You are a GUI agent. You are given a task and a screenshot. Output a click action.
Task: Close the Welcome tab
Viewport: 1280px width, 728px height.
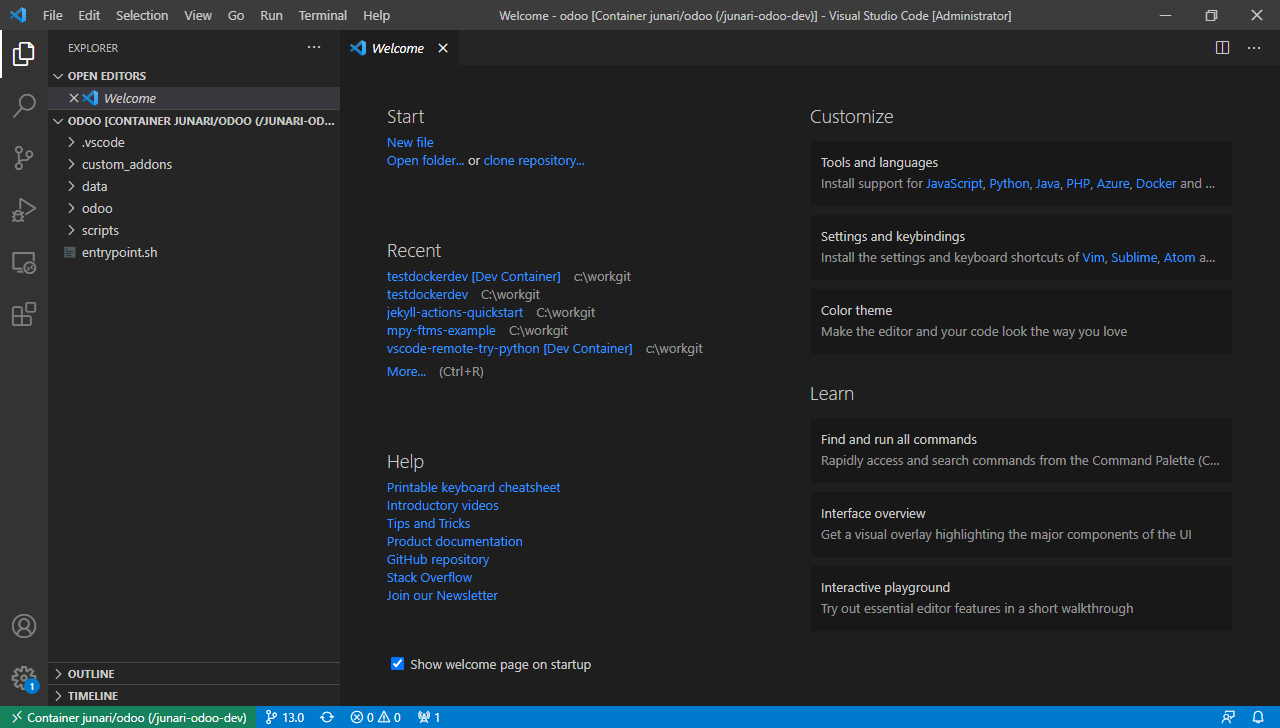click(x=443, y=48)
